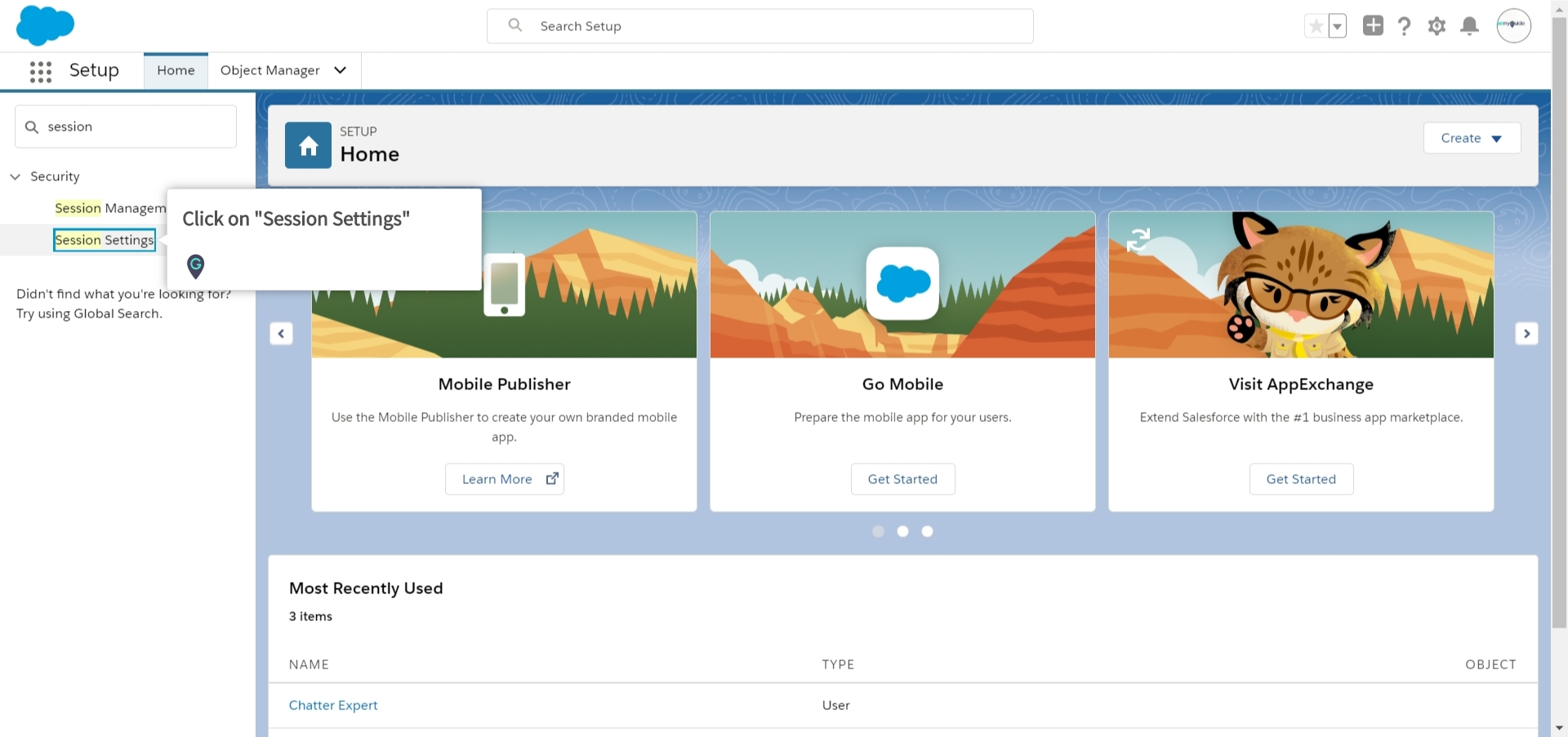
Task: Select the Home tab
Action: click(x=176, y=71)
